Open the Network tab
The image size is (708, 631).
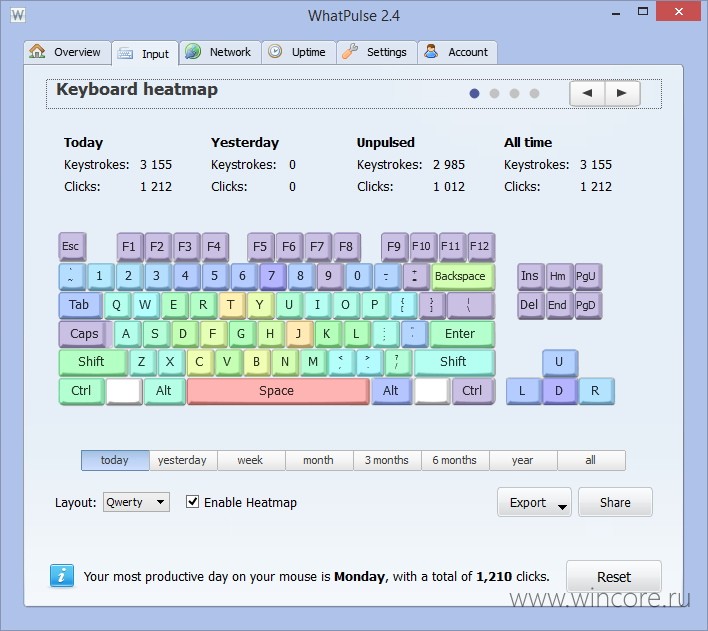pyautogui.click(x=220, y=52)
